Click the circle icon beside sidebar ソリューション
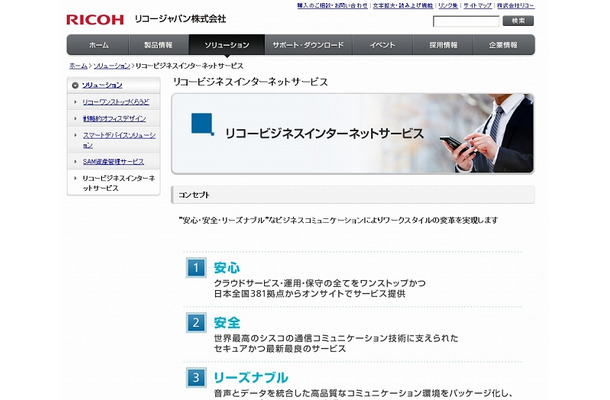 [x=75, y=85]
